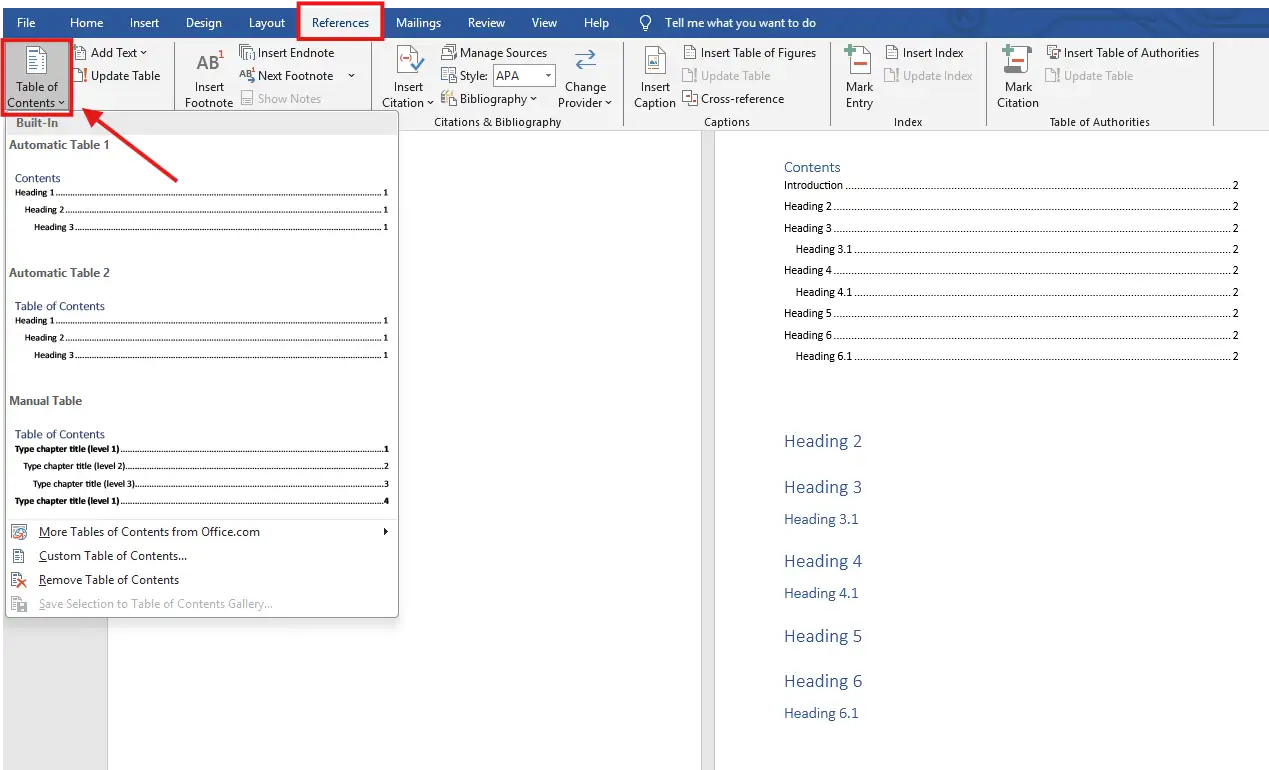Click the Contents title in the document

tap(812, 167)
